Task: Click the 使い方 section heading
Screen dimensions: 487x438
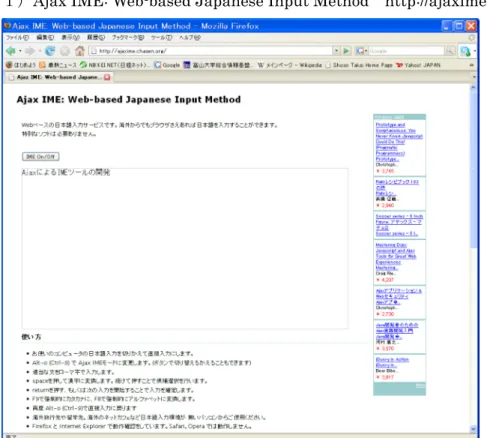Action: [x=31, y=337]
